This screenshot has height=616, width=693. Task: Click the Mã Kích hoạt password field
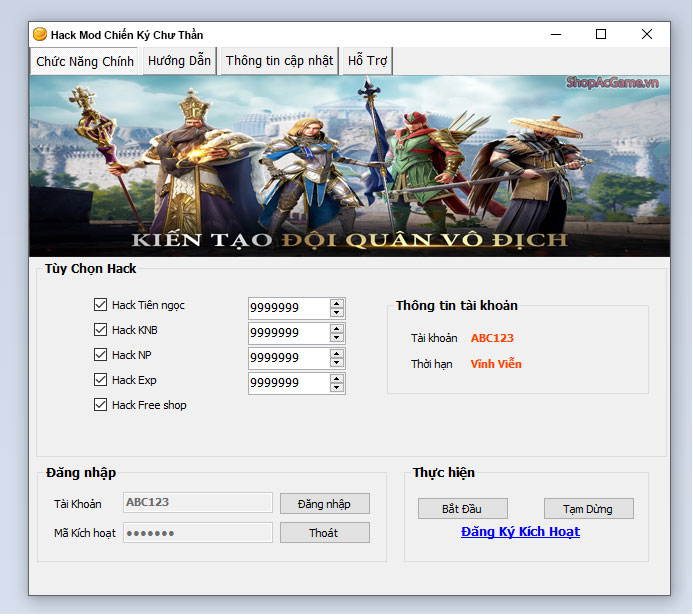click(x=197, y=533)
